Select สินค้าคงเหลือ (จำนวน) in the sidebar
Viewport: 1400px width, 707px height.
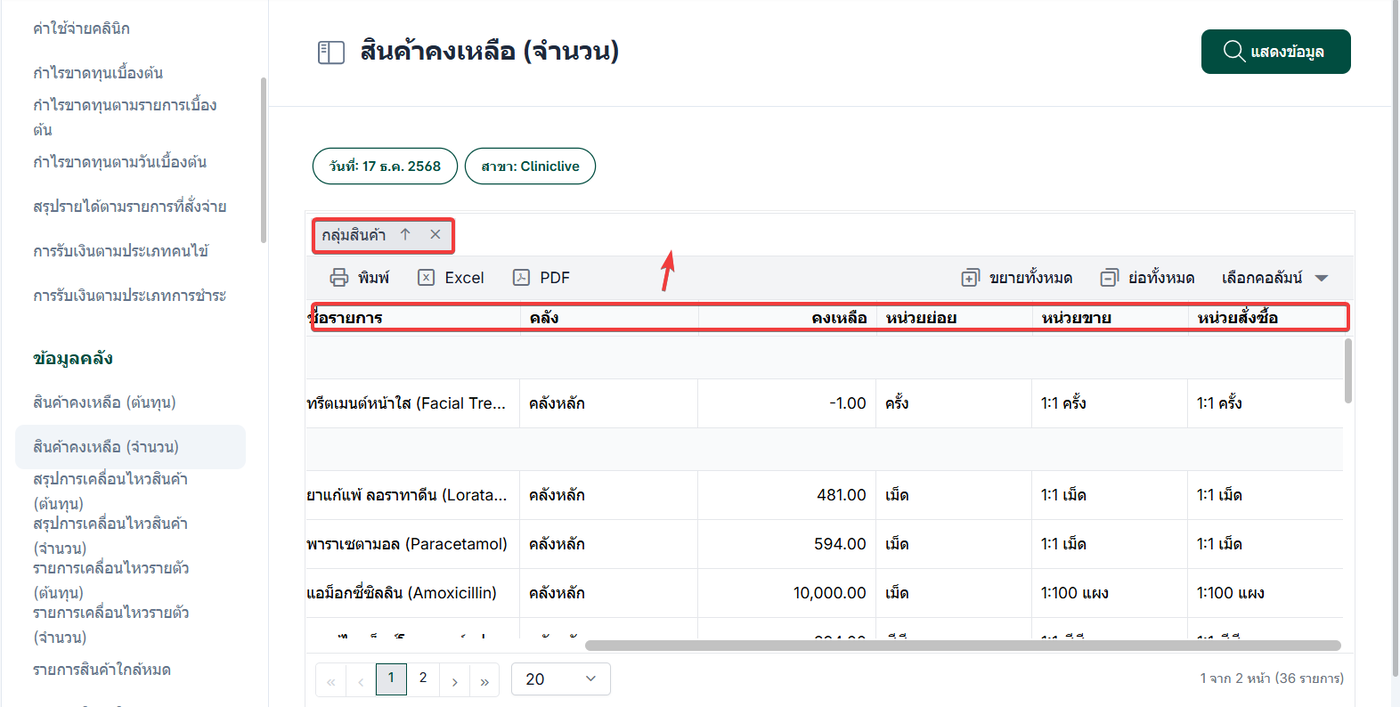click(130, 447)
